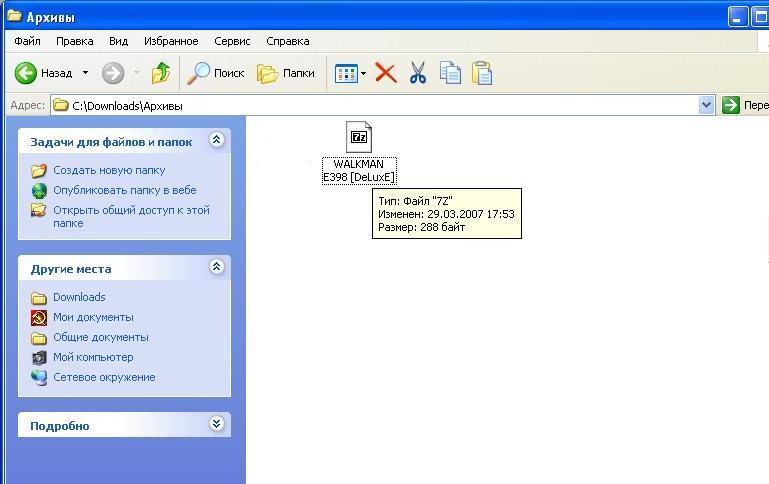Open the Правка menu
The height and width of the screenshot is (484, 769).
75,41
